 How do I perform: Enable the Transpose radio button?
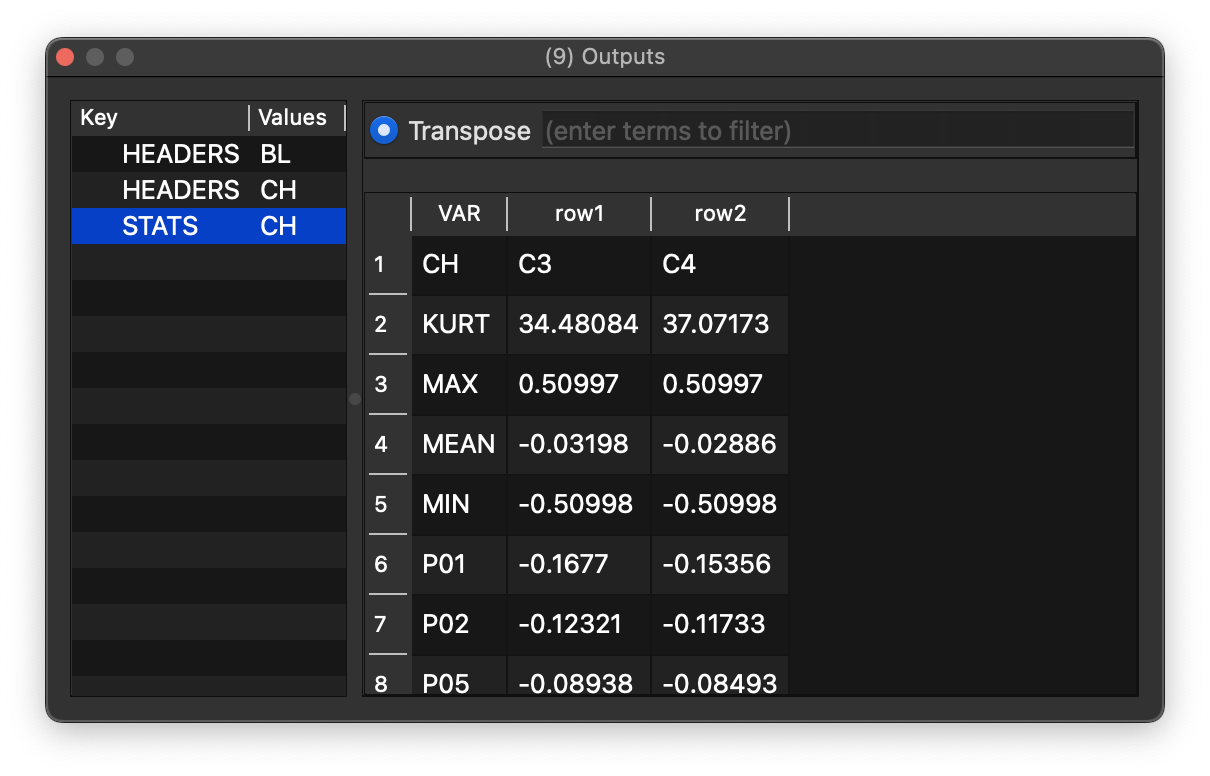(383, 130)
